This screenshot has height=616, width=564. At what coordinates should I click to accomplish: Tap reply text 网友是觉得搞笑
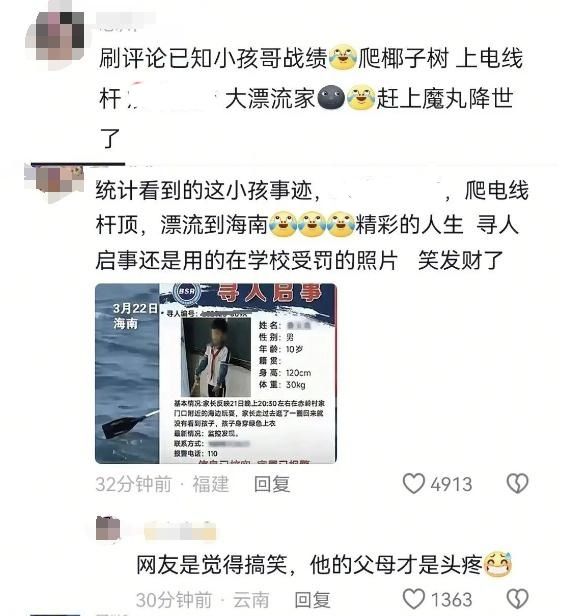point(324,565)
